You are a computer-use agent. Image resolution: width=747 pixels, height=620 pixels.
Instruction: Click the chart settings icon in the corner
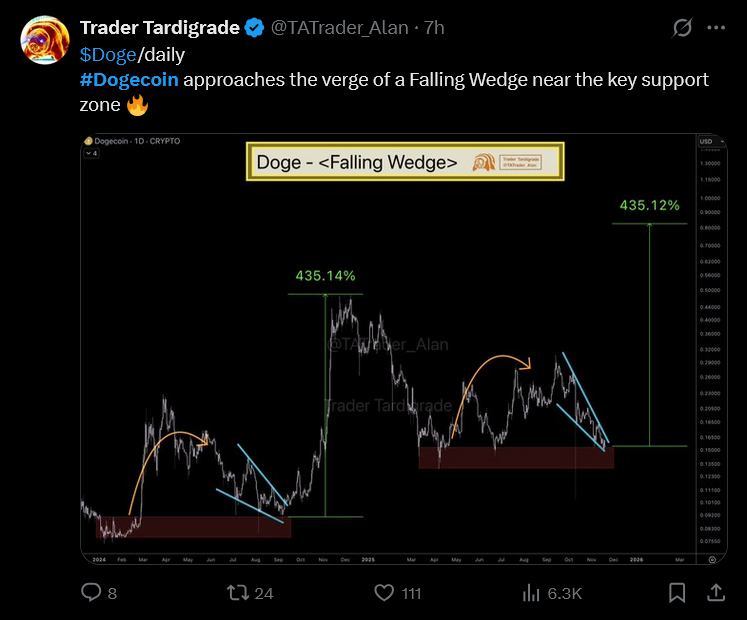click(711, 560)
